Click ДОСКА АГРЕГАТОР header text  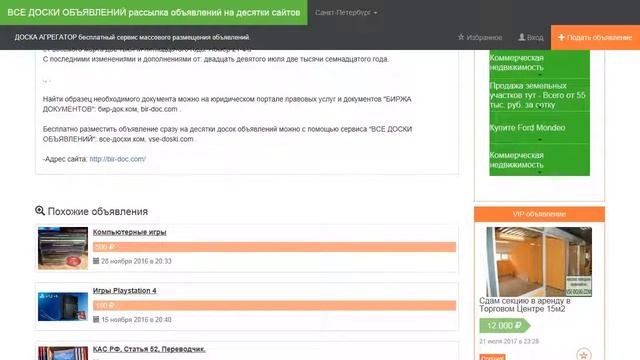[x=131, y=37]
